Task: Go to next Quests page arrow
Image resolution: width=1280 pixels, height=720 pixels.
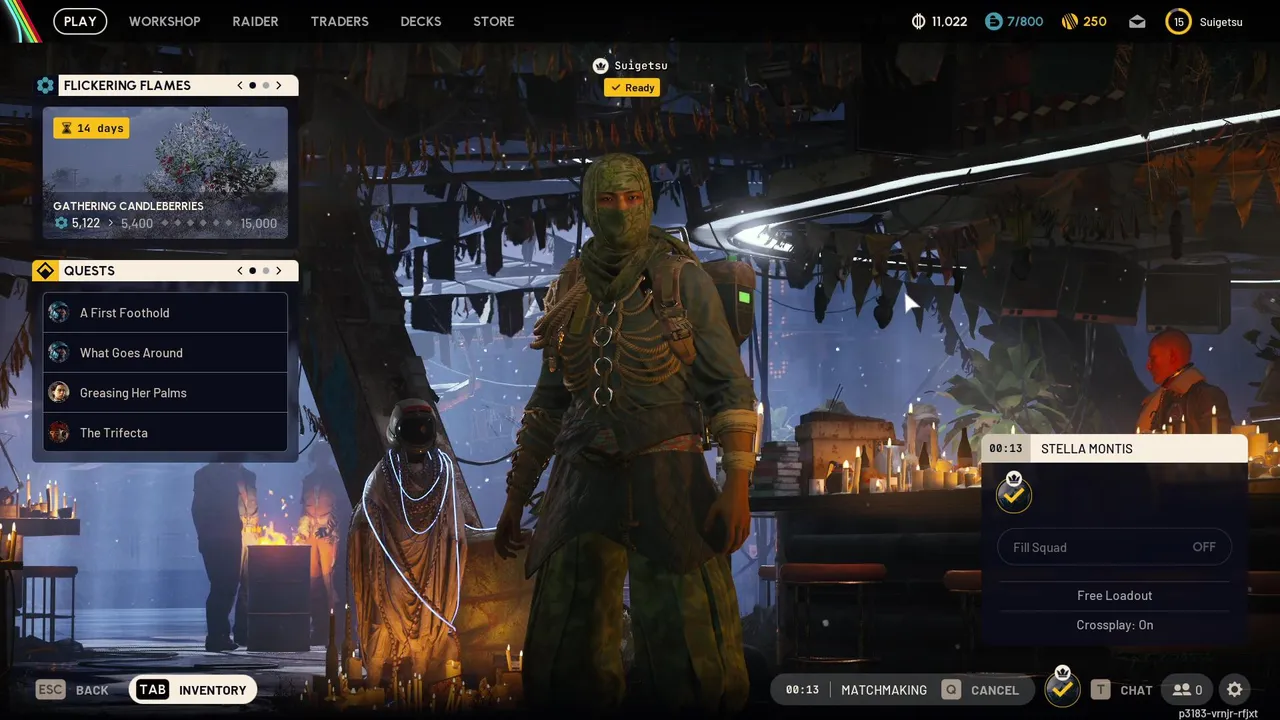Action: pyautogui.click(x=279, y=271)
